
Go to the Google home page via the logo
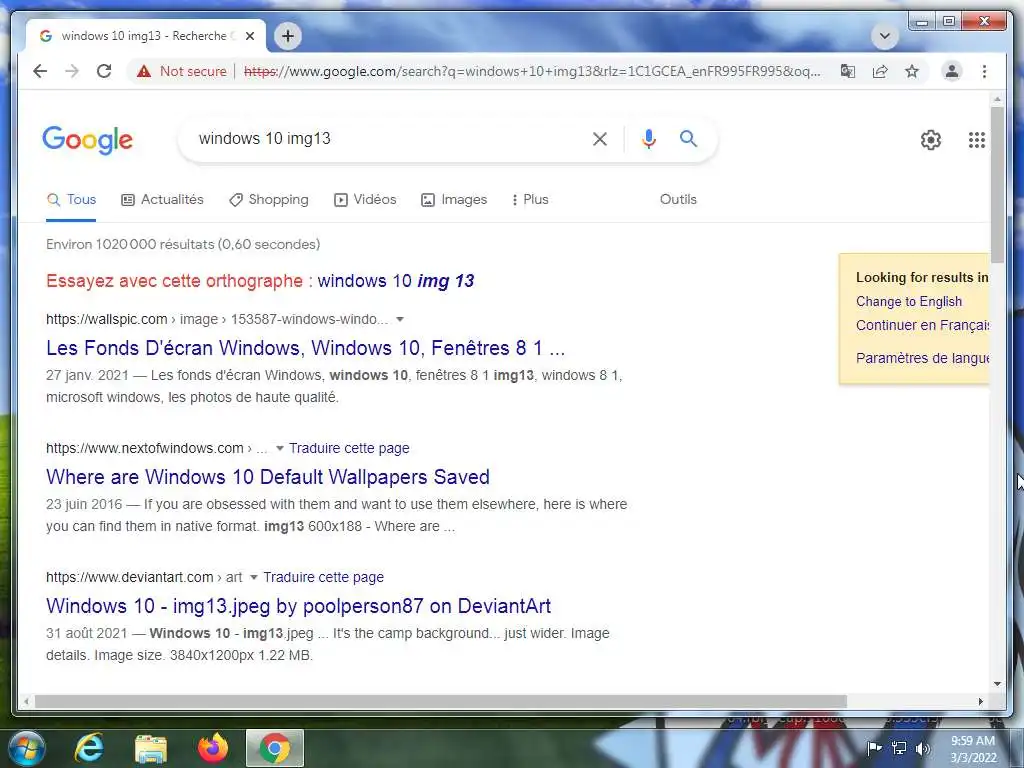88,140
